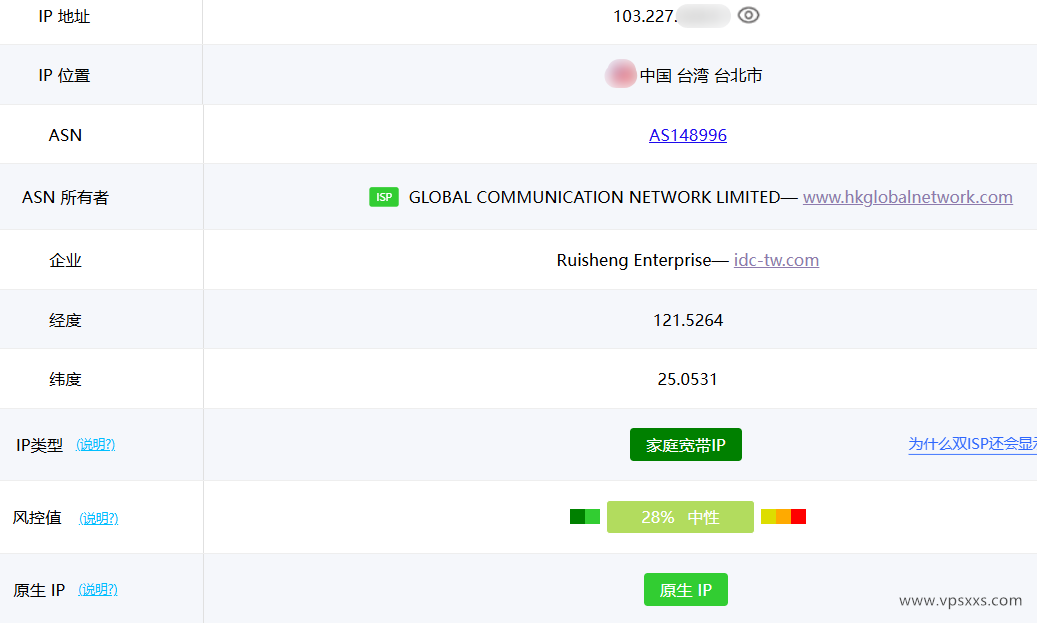Click the yellow risk swatch
This screenshot has height=623, width=1037.
768,516
